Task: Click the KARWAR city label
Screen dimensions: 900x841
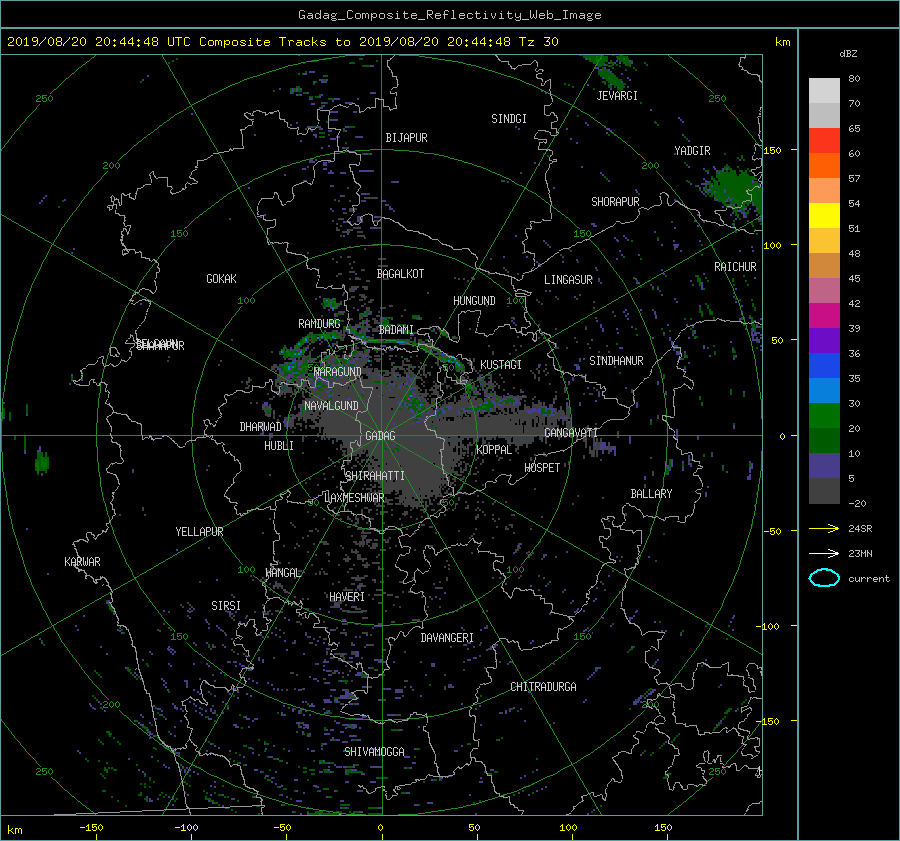Action: click(x=82, y=562)
